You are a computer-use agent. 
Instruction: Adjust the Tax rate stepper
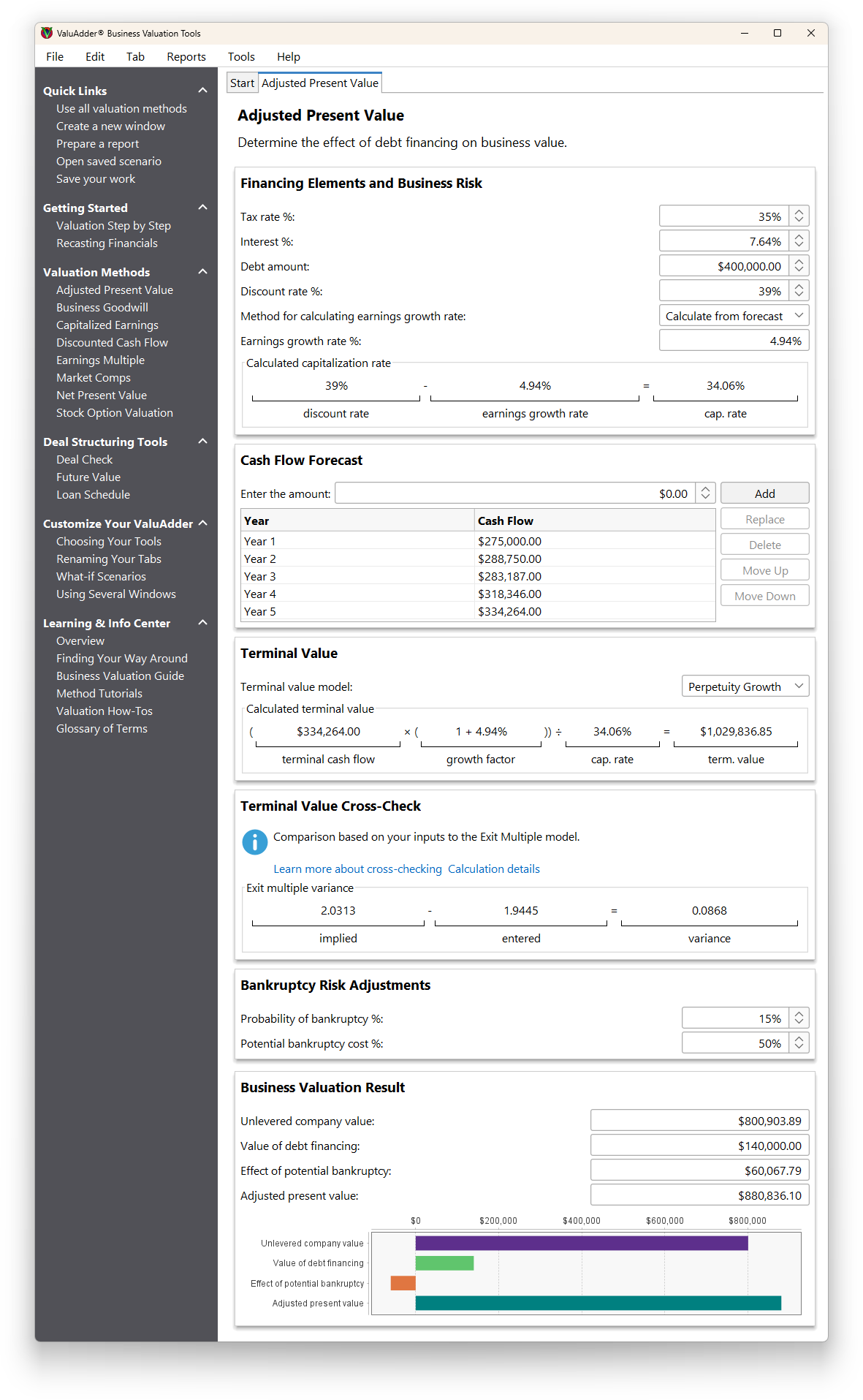click(x=799, y=216)
